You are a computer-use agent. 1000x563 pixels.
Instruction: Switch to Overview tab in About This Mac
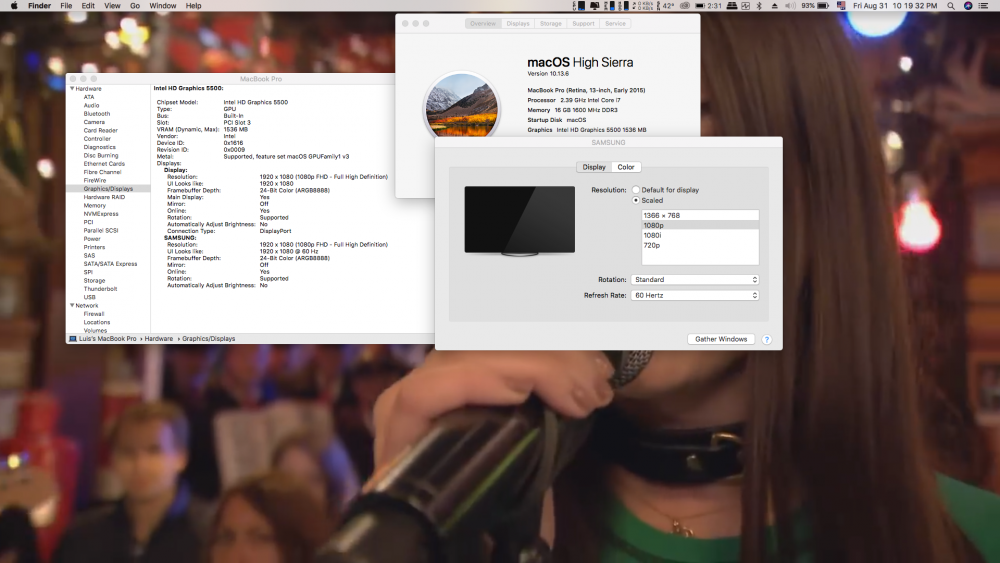click(x=483, y=24)
